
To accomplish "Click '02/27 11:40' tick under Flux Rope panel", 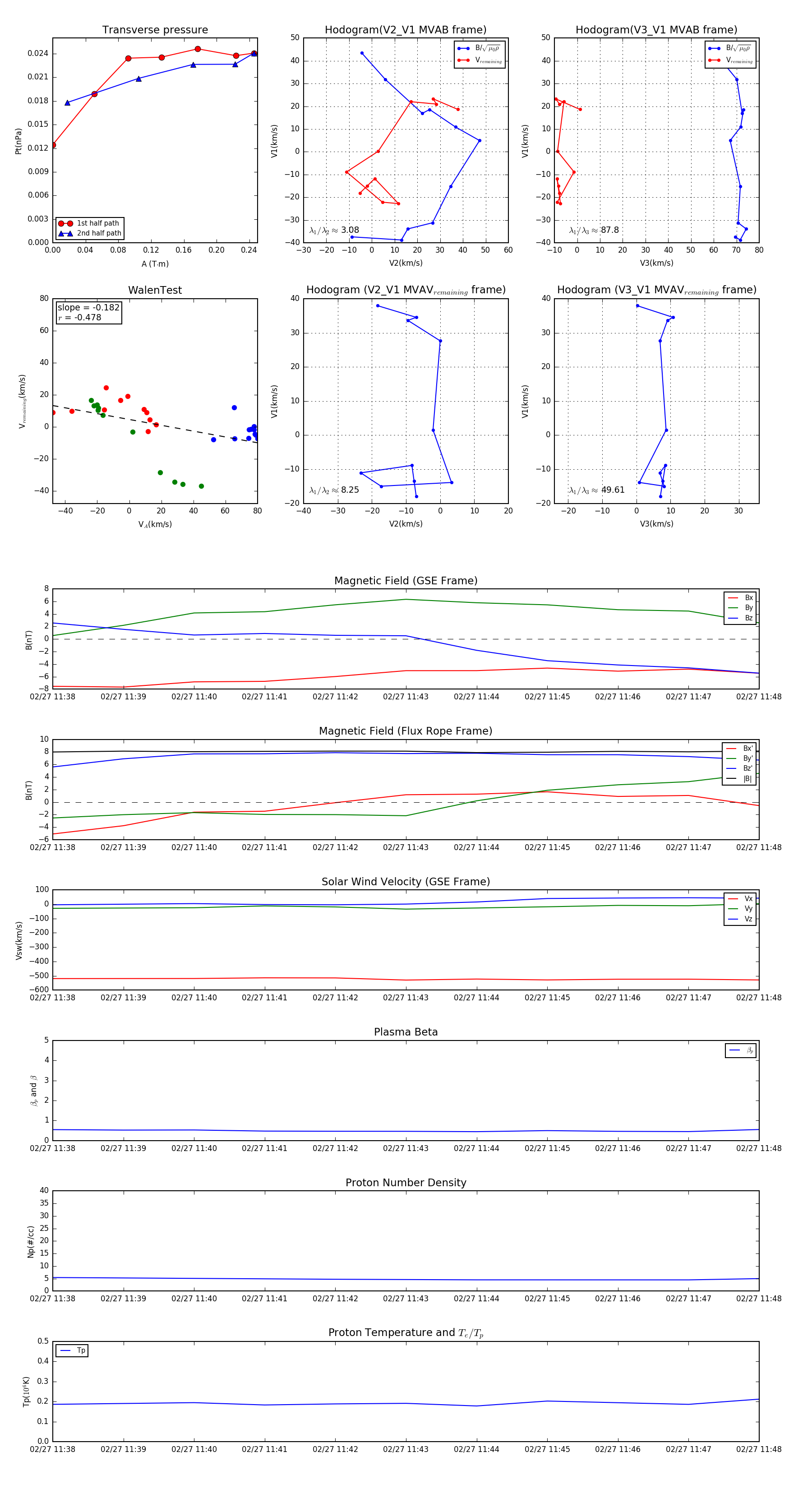I will tap(194, 847).
